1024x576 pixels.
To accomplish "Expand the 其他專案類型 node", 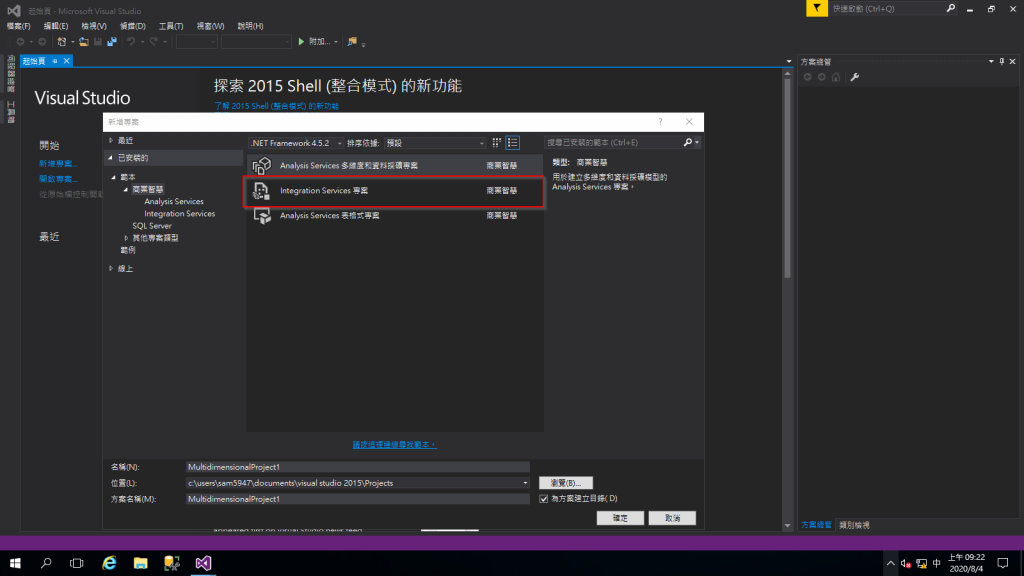I will (126, 238).
